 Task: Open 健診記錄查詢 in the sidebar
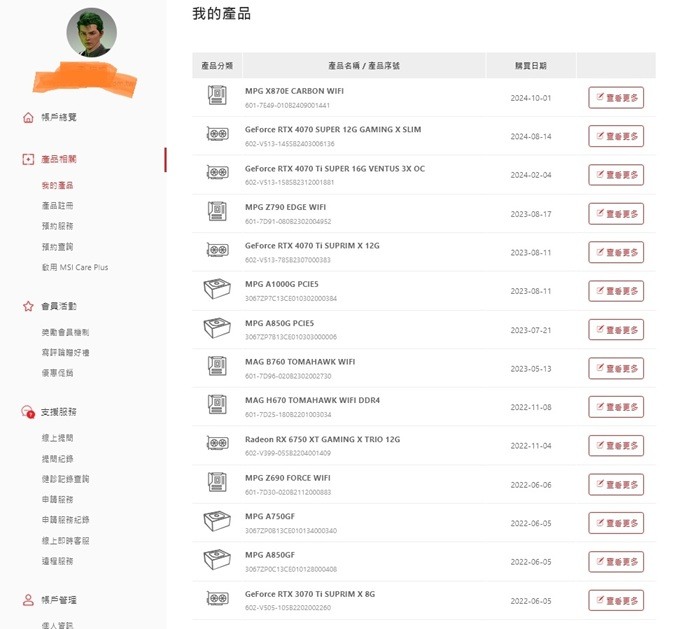(x=65, y=479)
